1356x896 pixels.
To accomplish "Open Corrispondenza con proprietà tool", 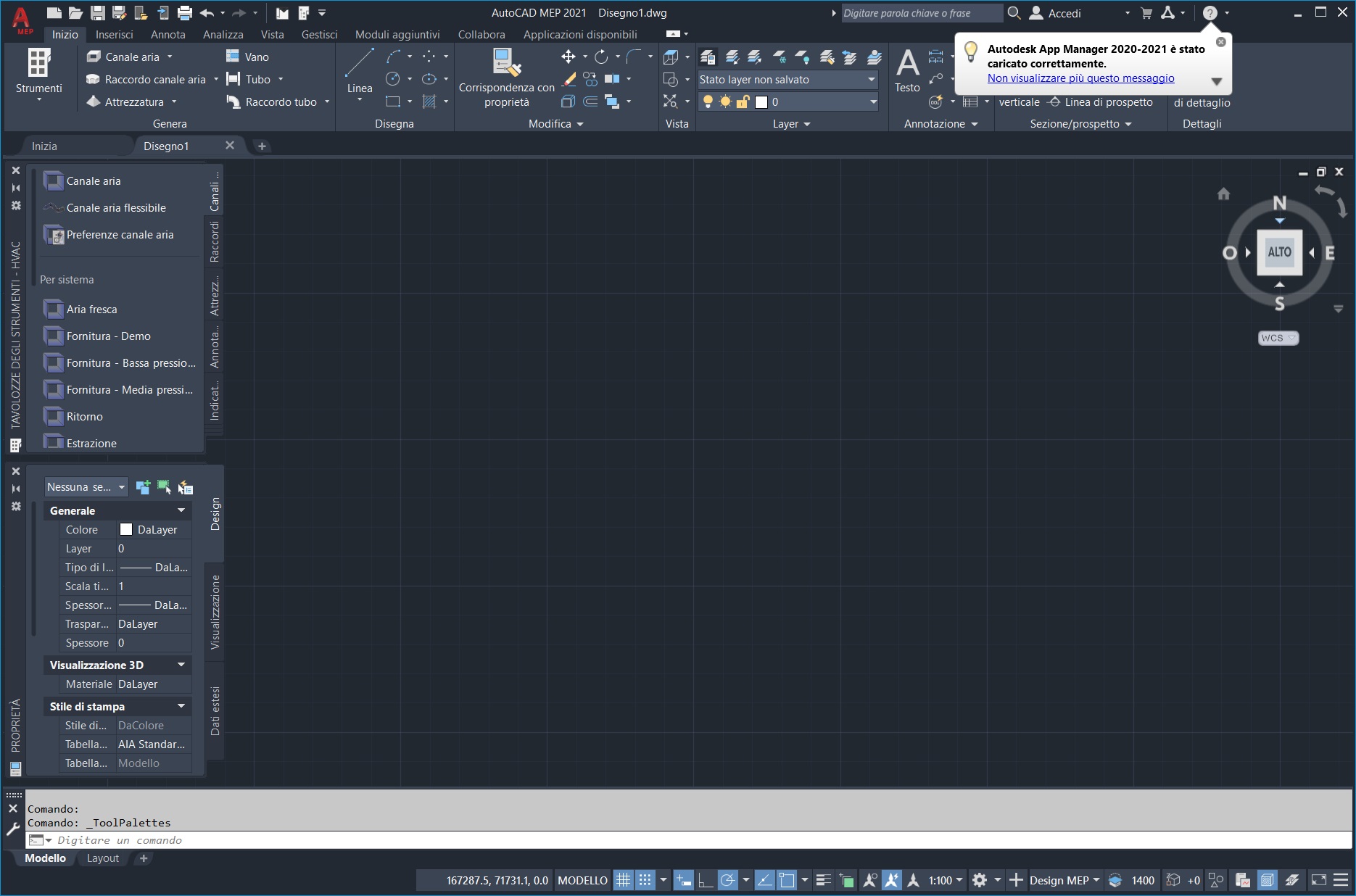I will pyautogui.click(x=507, y=78).
